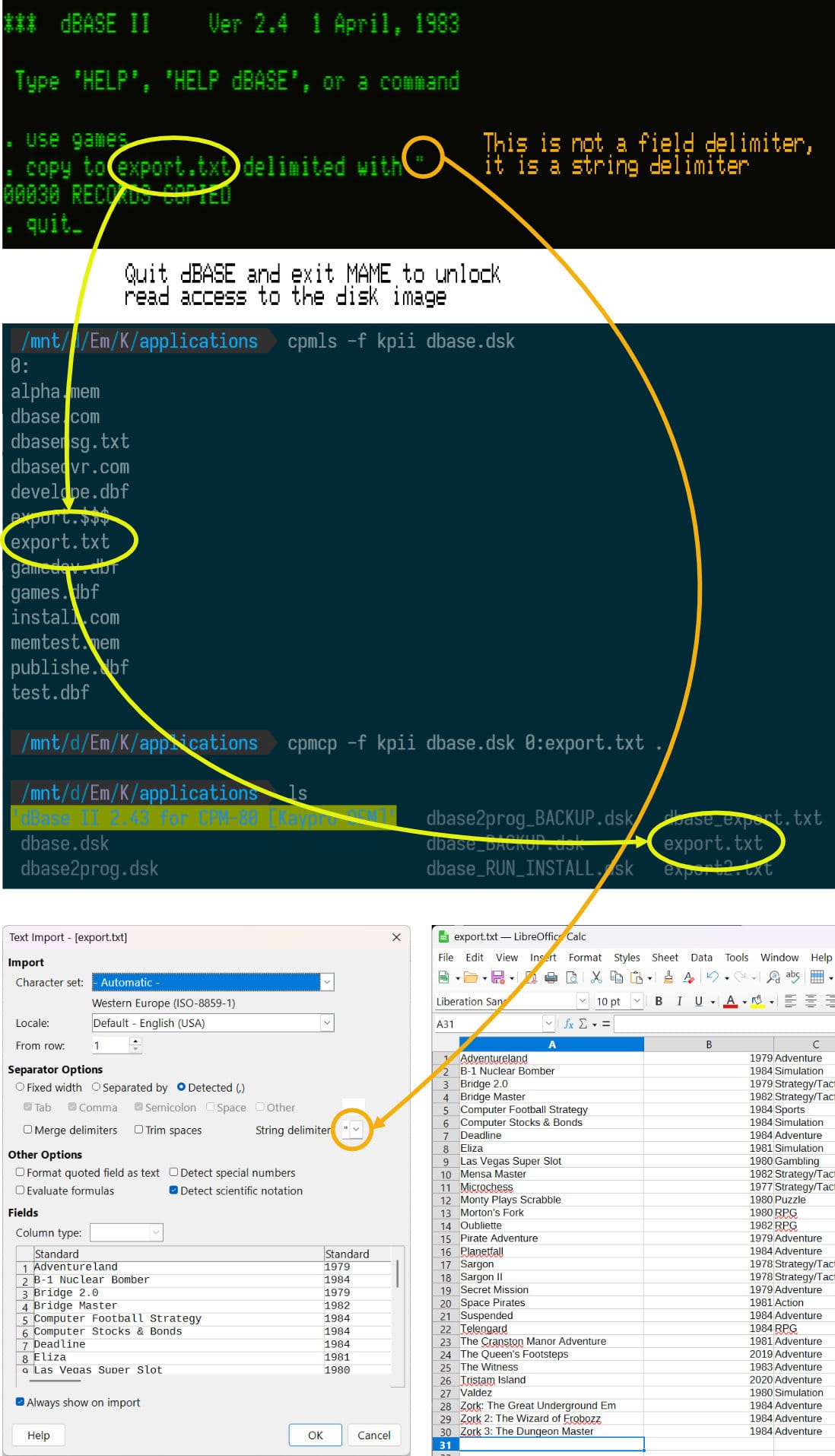Open the Paste options dropdown arrow
Viewport: 835px width, 1456px height.
tap(649, 978)
